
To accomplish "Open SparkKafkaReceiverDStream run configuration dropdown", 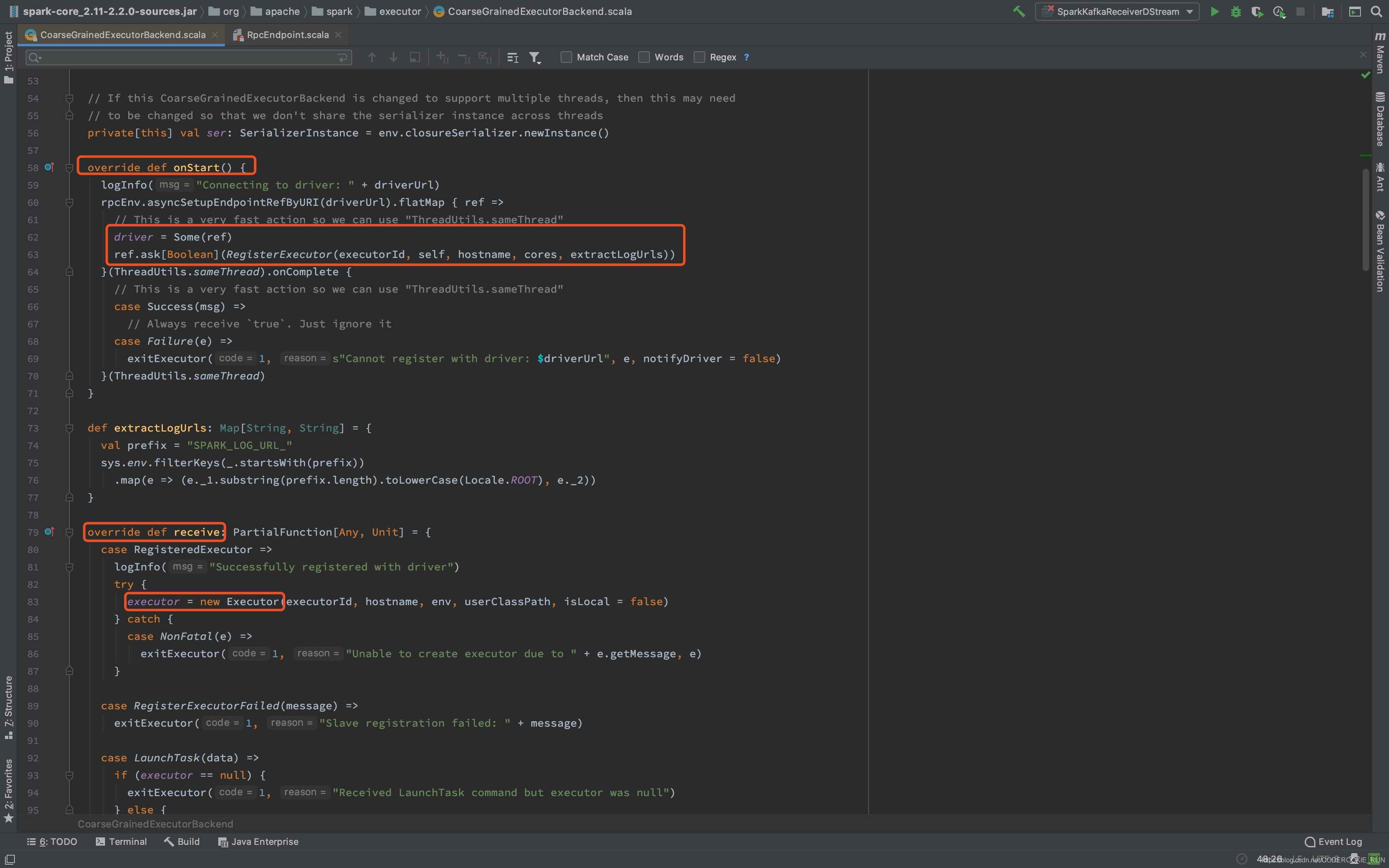I will [x=1117, y=12].
